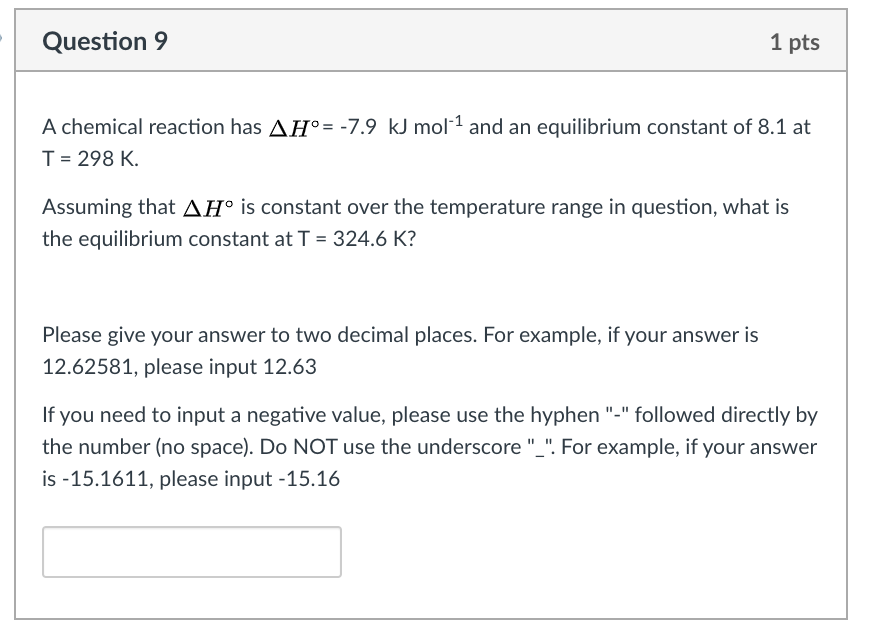
Task: Click the "324.6 K?" temperature text
Action: [x=371, y=239]
